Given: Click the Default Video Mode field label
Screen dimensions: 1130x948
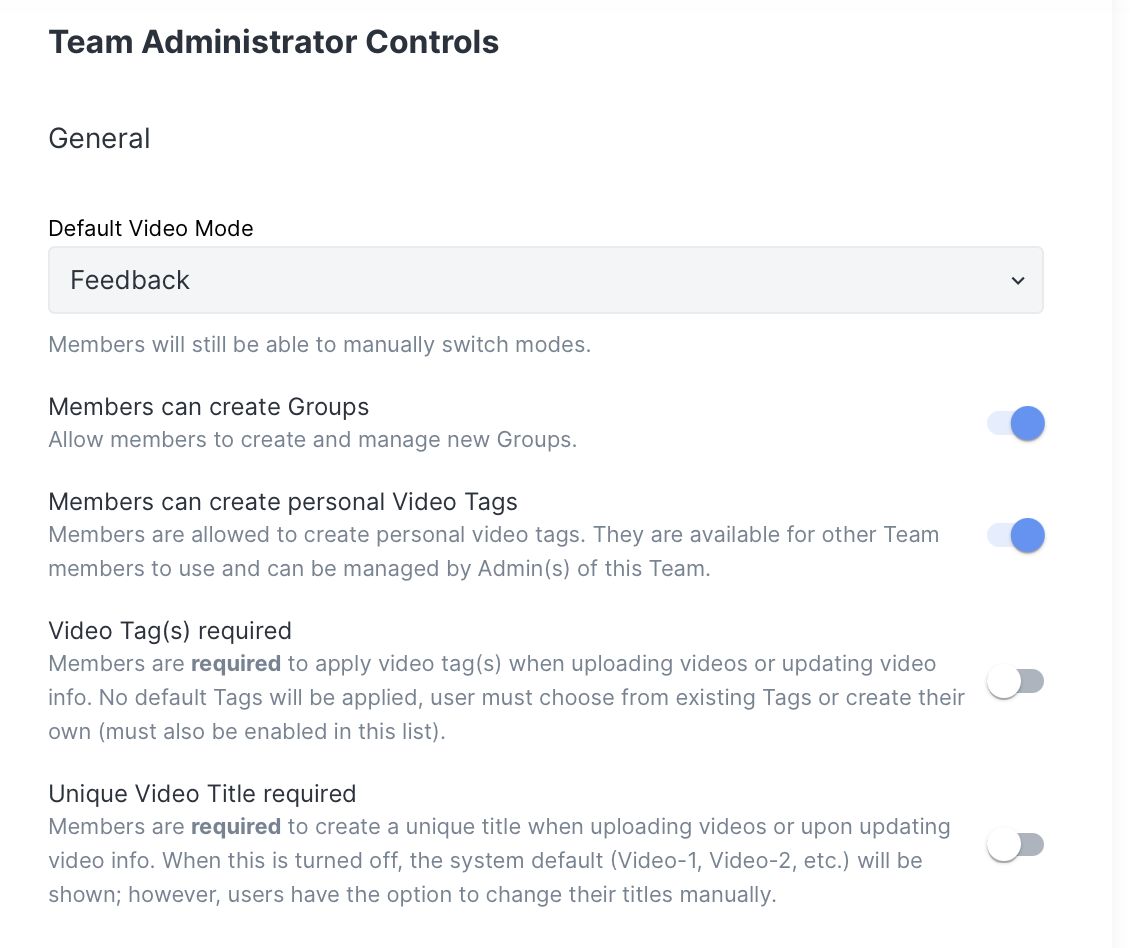Looking at the screenshot, I should pos(151,228).
